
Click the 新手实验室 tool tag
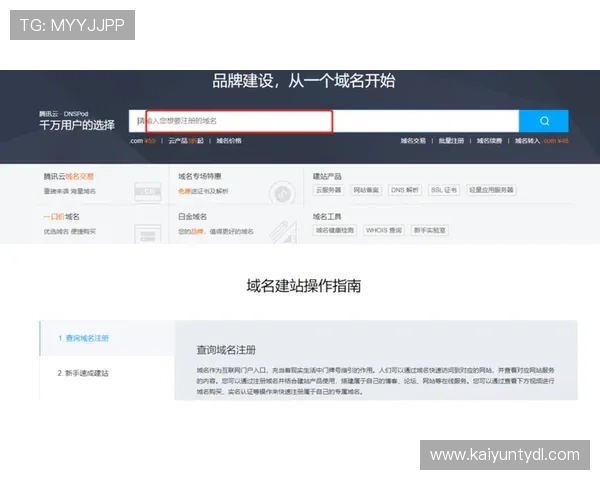[430, 230]
